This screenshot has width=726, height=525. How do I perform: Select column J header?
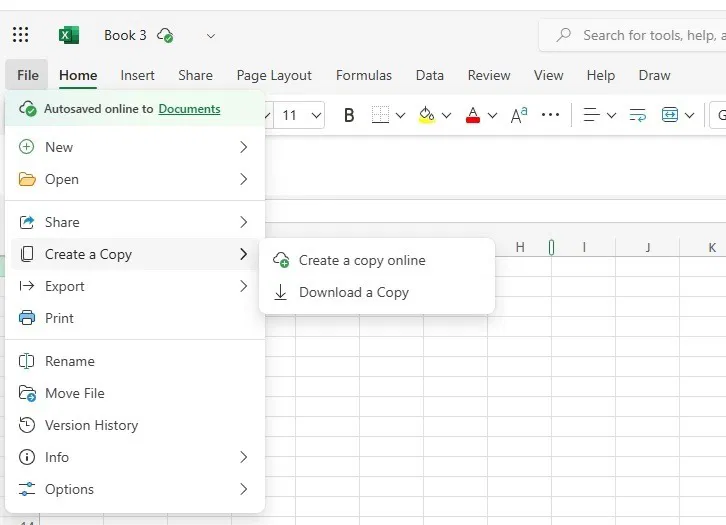tap(648, 248)
